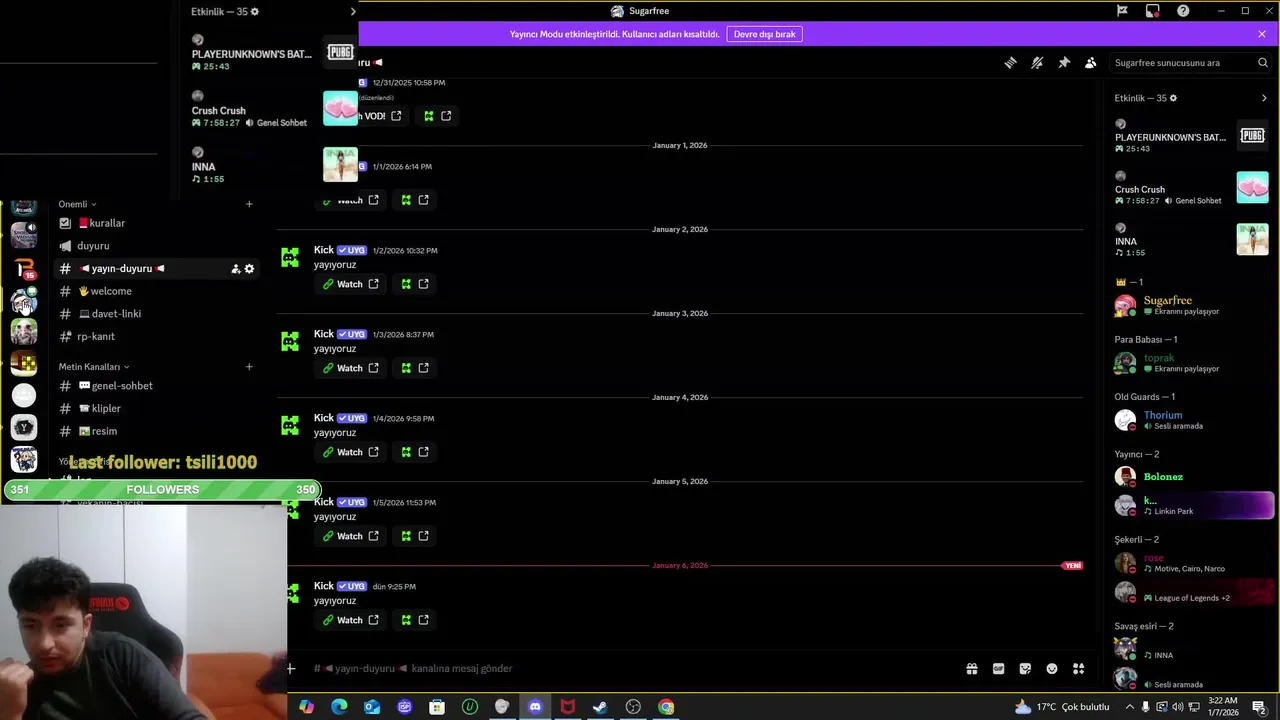Add channel to Metin Kanalları with plus
The height and width of the screenshot is (720, 1280).
click(249, 367)
